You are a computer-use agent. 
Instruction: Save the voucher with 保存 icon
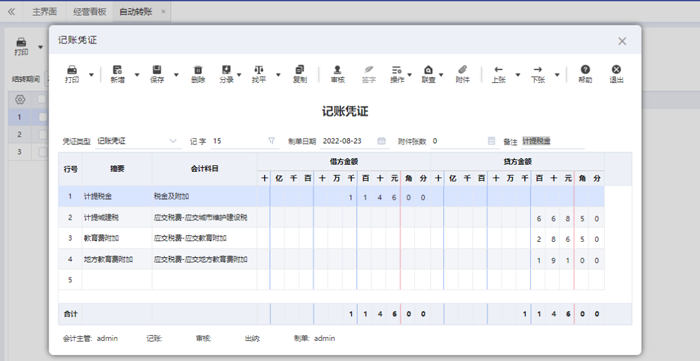[x=157, y=74]
